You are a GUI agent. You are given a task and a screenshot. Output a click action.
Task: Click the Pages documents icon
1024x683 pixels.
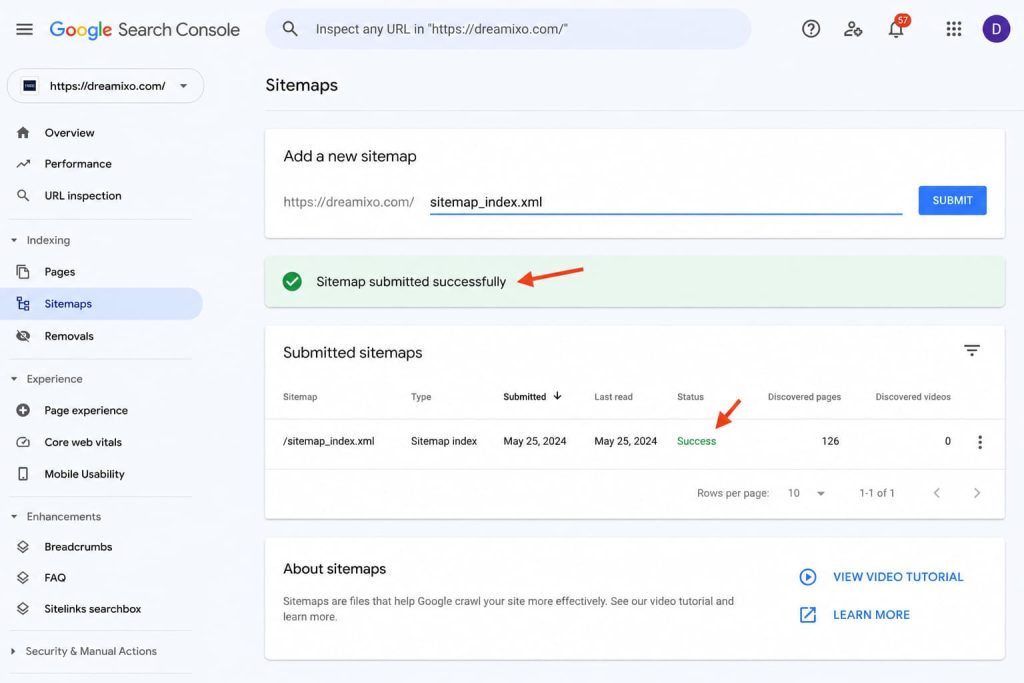(23, 272)
